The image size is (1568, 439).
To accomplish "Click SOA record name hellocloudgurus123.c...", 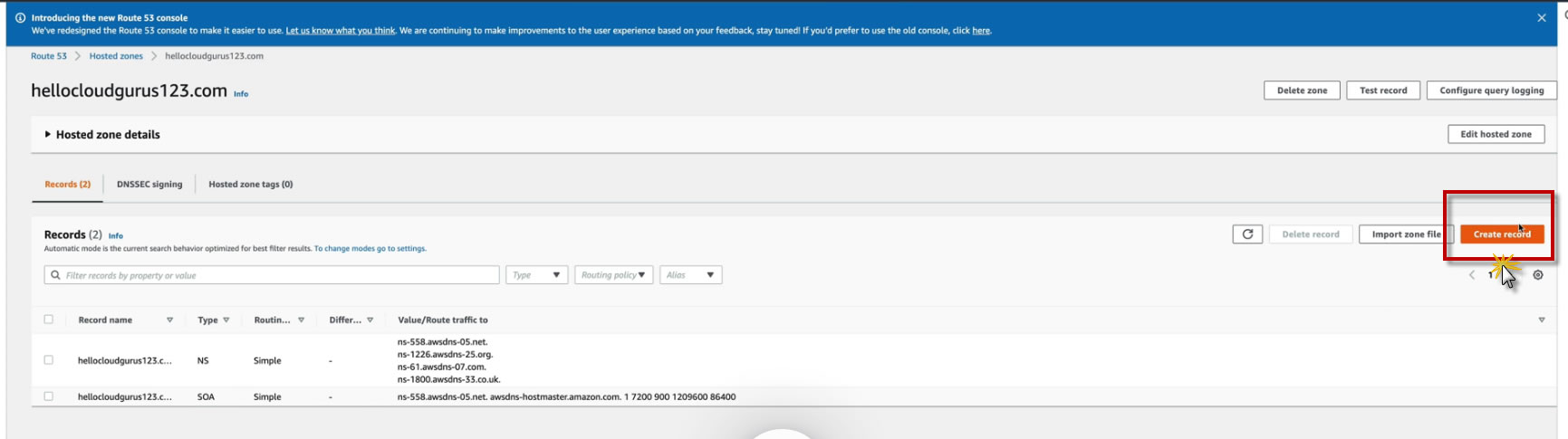I will [125, 397].
